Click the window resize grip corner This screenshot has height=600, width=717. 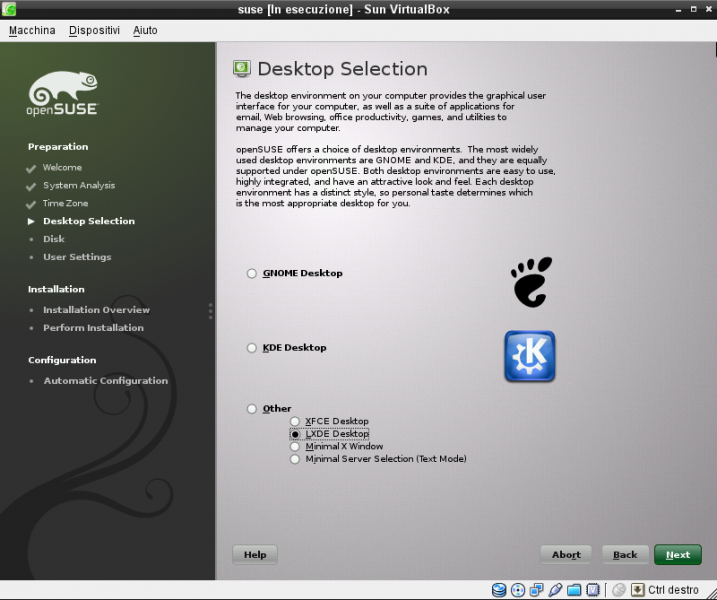pyautogui.click(x=710, y=593)
